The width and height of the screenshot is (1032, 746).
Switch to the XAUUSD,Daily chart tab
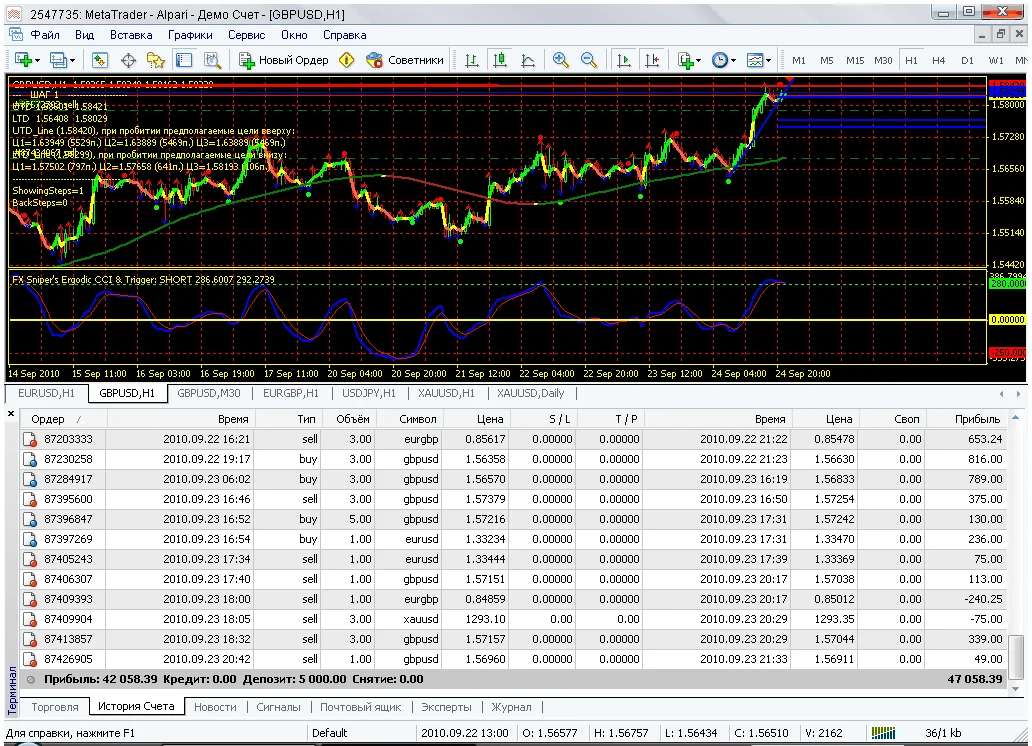tap(530, 393)
